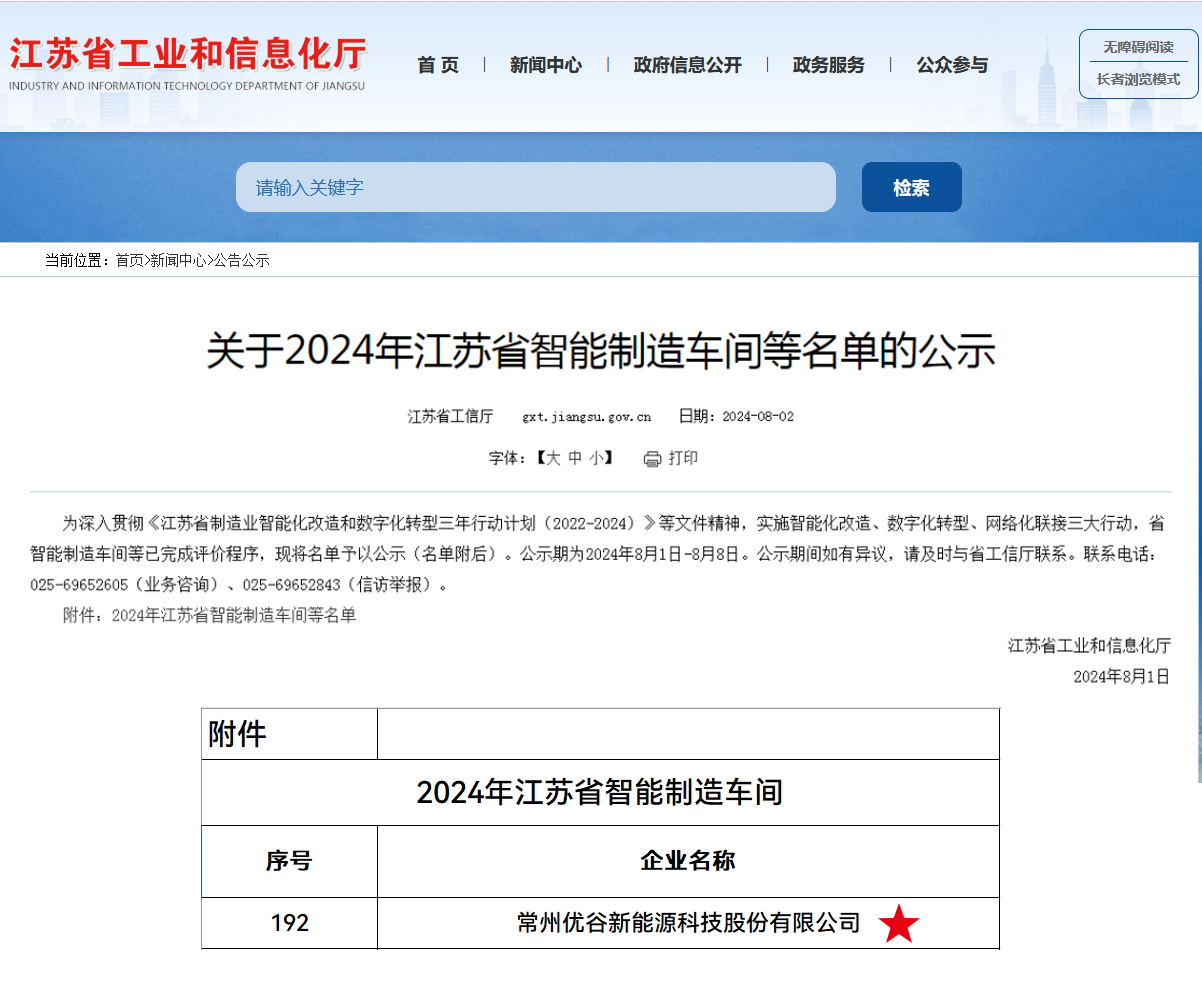Open the 政府信息公开 menu
This screenshot has height=1000, width=1202.
(688, 65)
